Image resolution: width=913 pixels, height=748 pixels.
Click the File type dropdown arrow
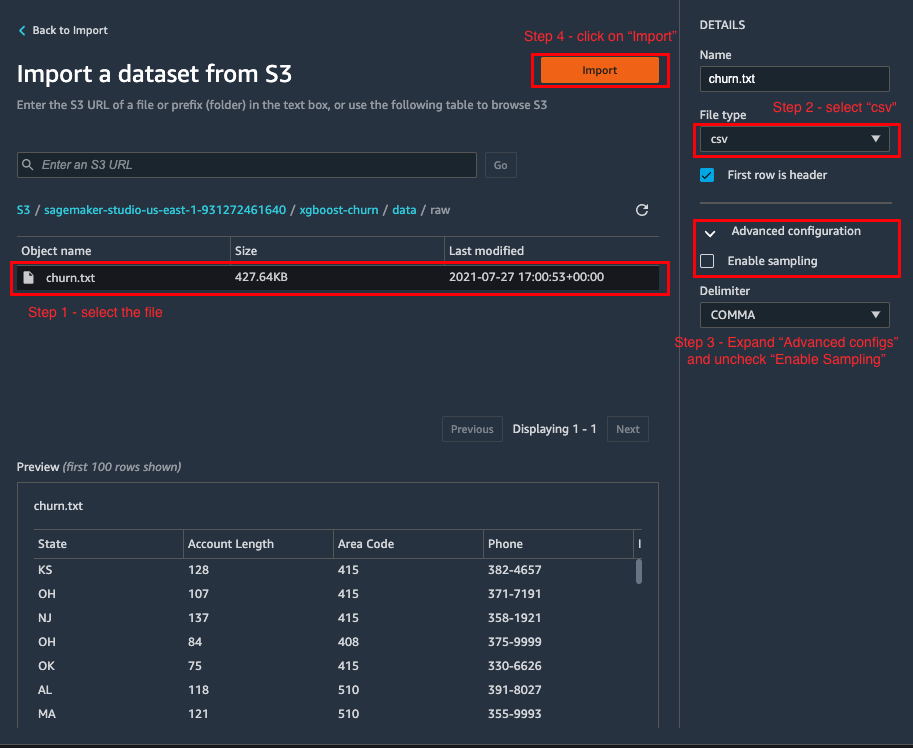pyautogui.click(x=875, y=139)
